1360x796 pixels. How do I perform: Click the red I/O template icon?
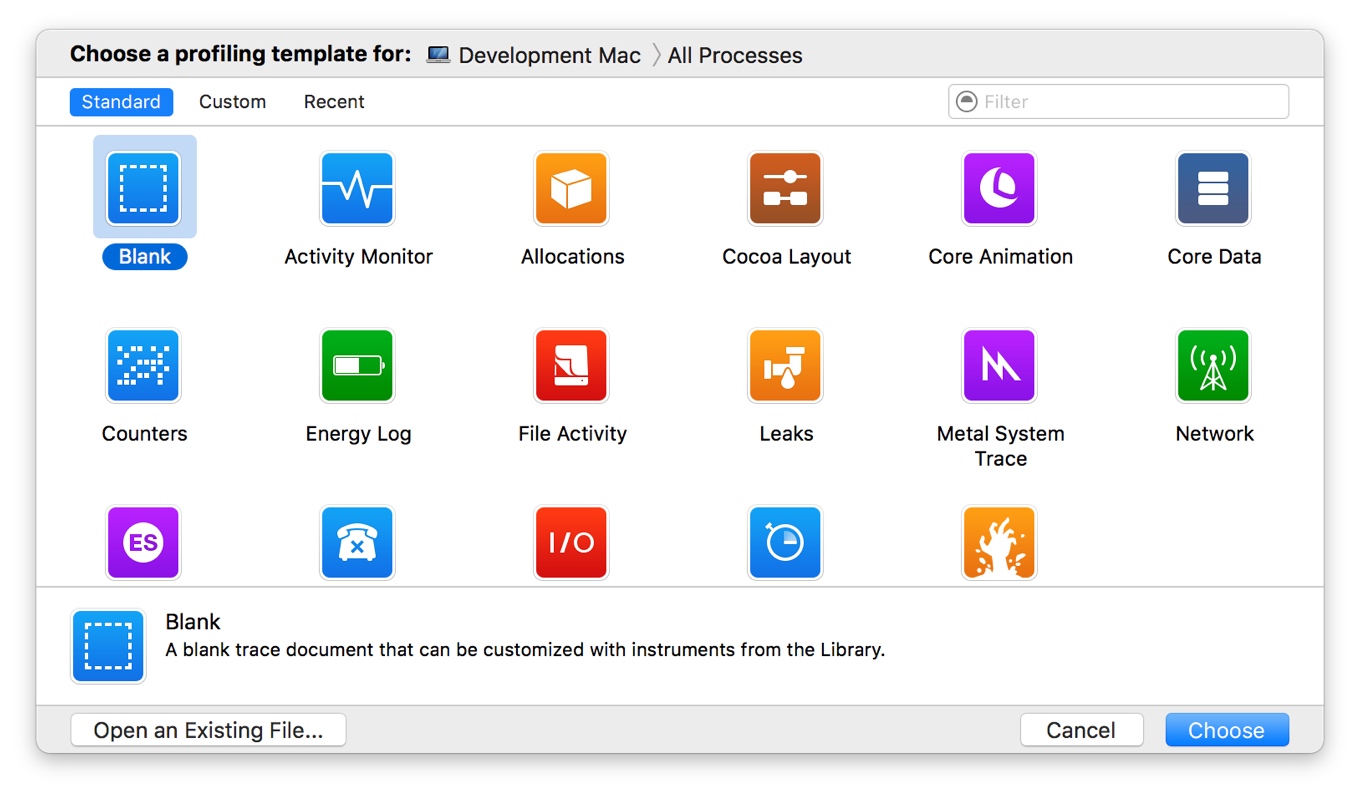571,543
